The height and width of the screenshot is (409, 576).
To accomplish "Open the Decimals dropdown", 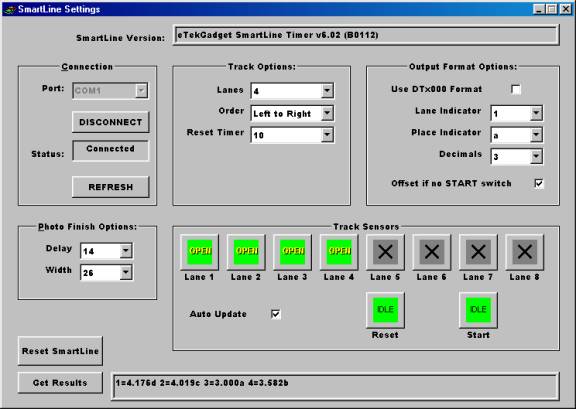I will point(536,157).
